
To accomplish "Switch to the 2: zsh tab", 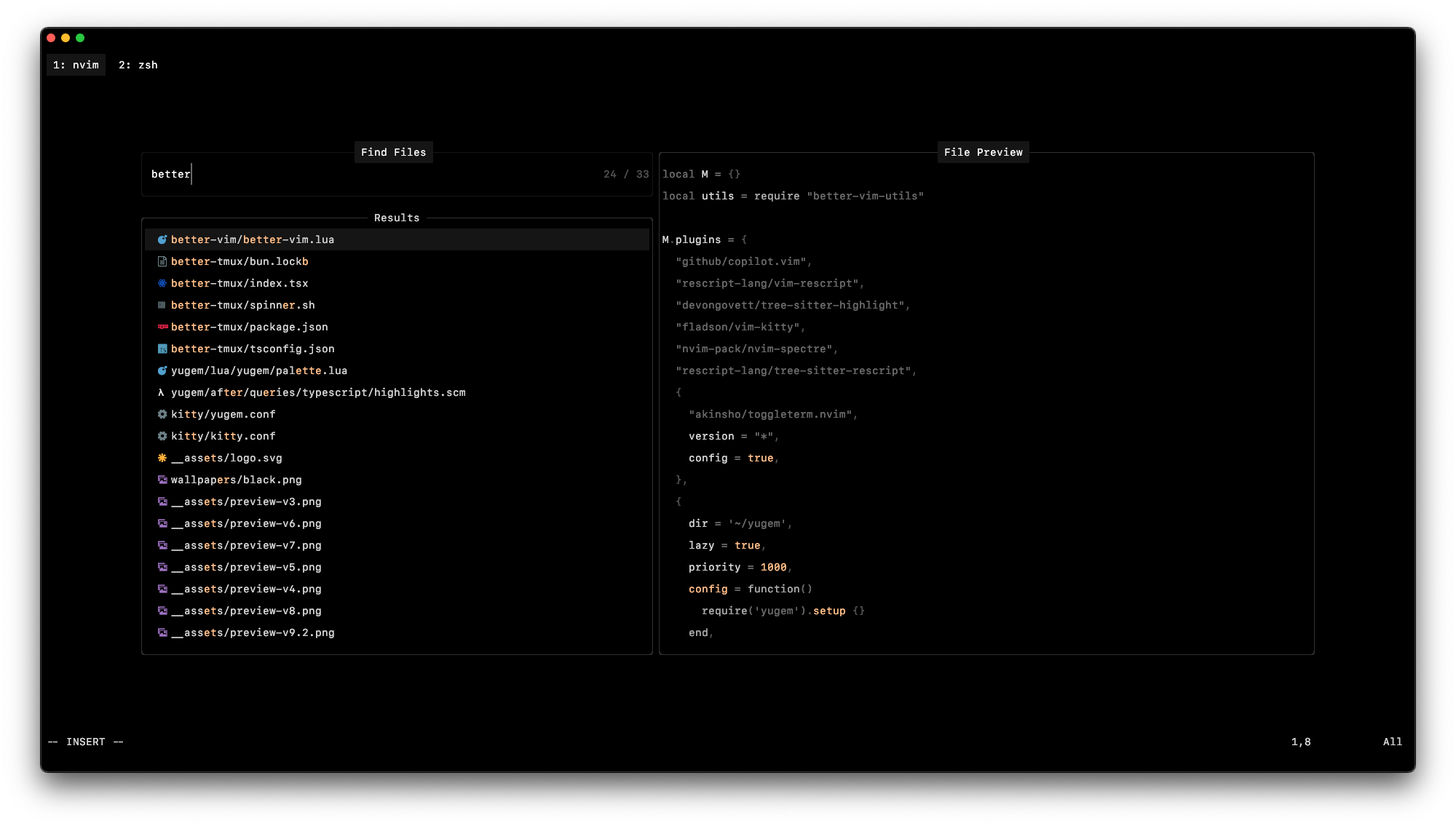I will 138,65.
